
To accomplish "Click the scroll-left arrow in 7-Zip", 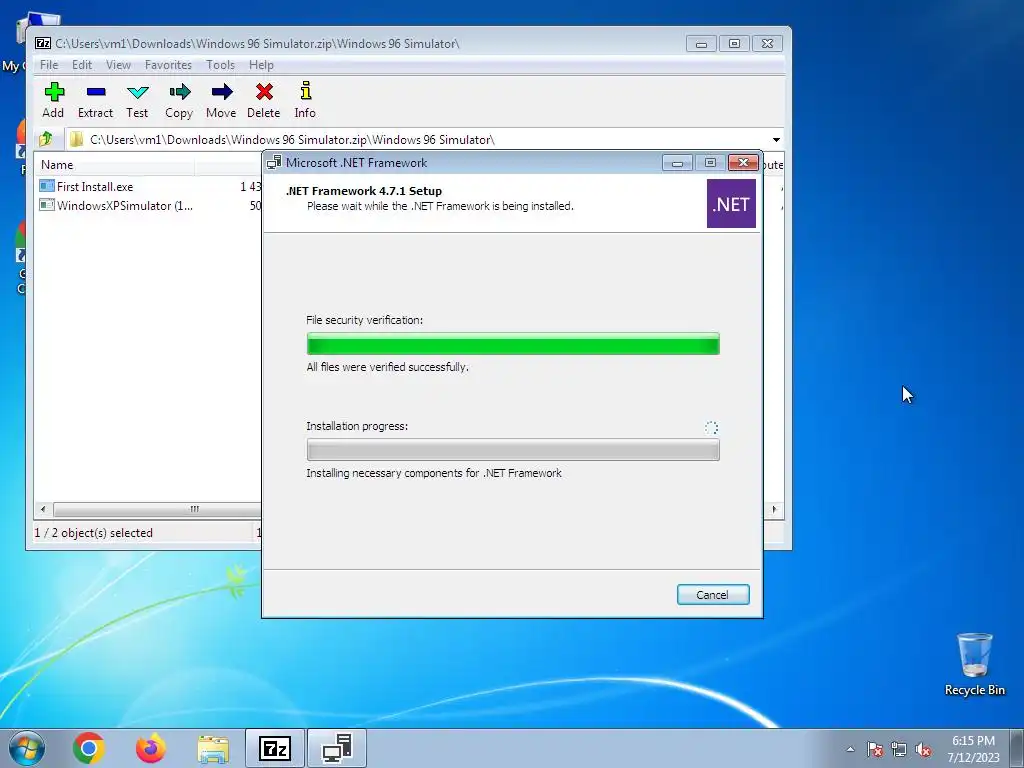I will click(43, 509).
